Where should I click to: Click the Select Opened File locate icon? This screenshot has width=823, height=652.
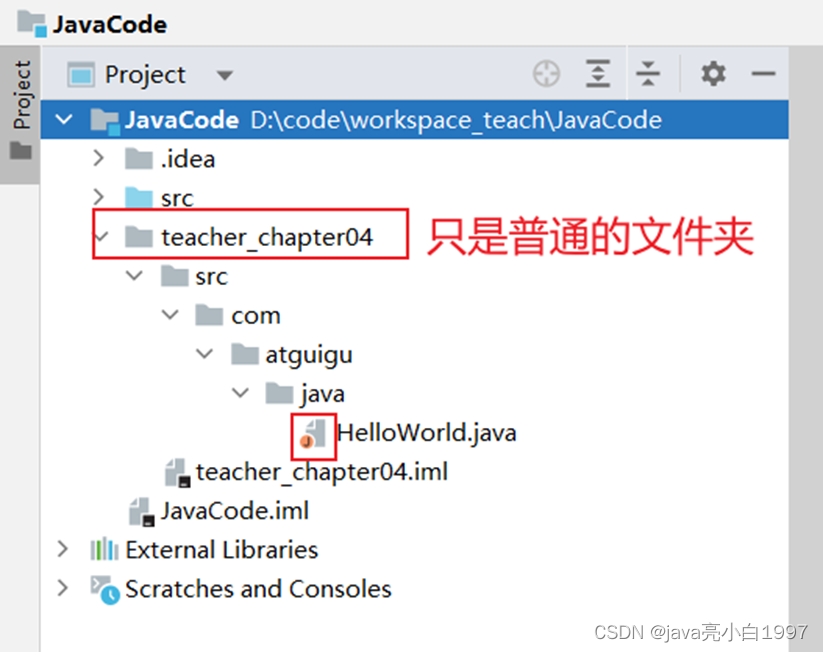[546, 73]
